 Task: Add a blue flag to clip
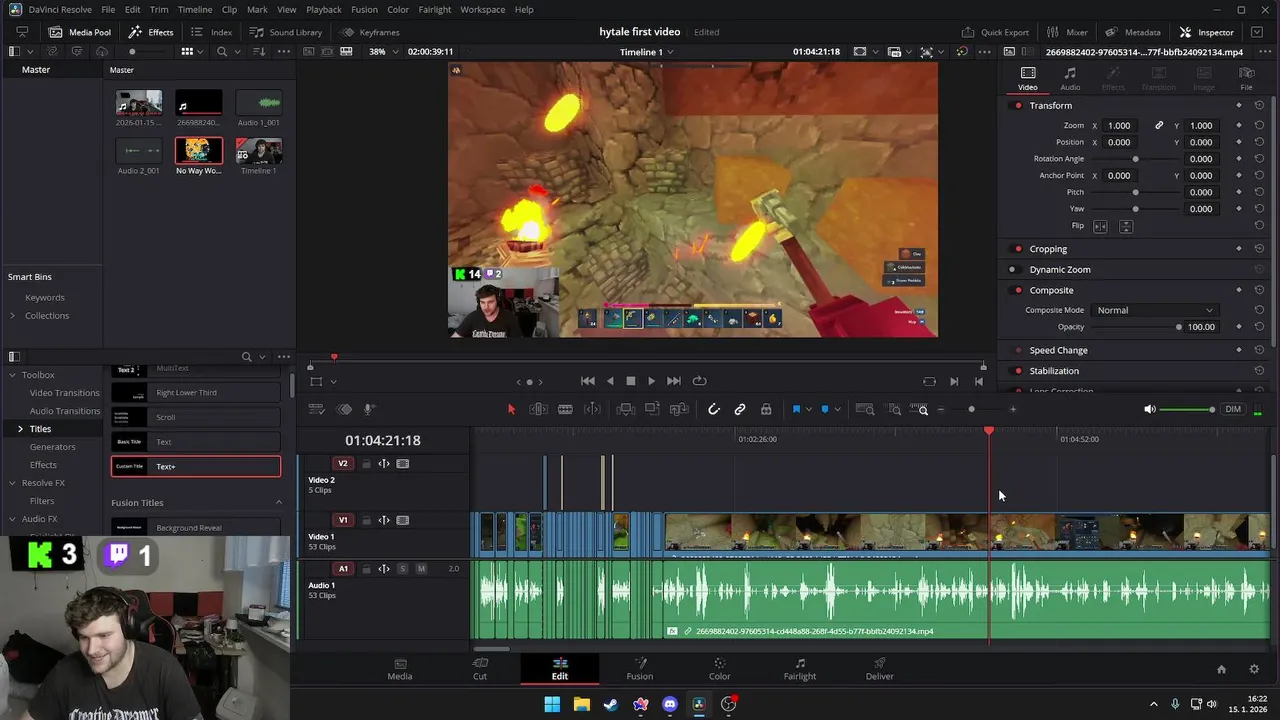(x=796, y=409)
